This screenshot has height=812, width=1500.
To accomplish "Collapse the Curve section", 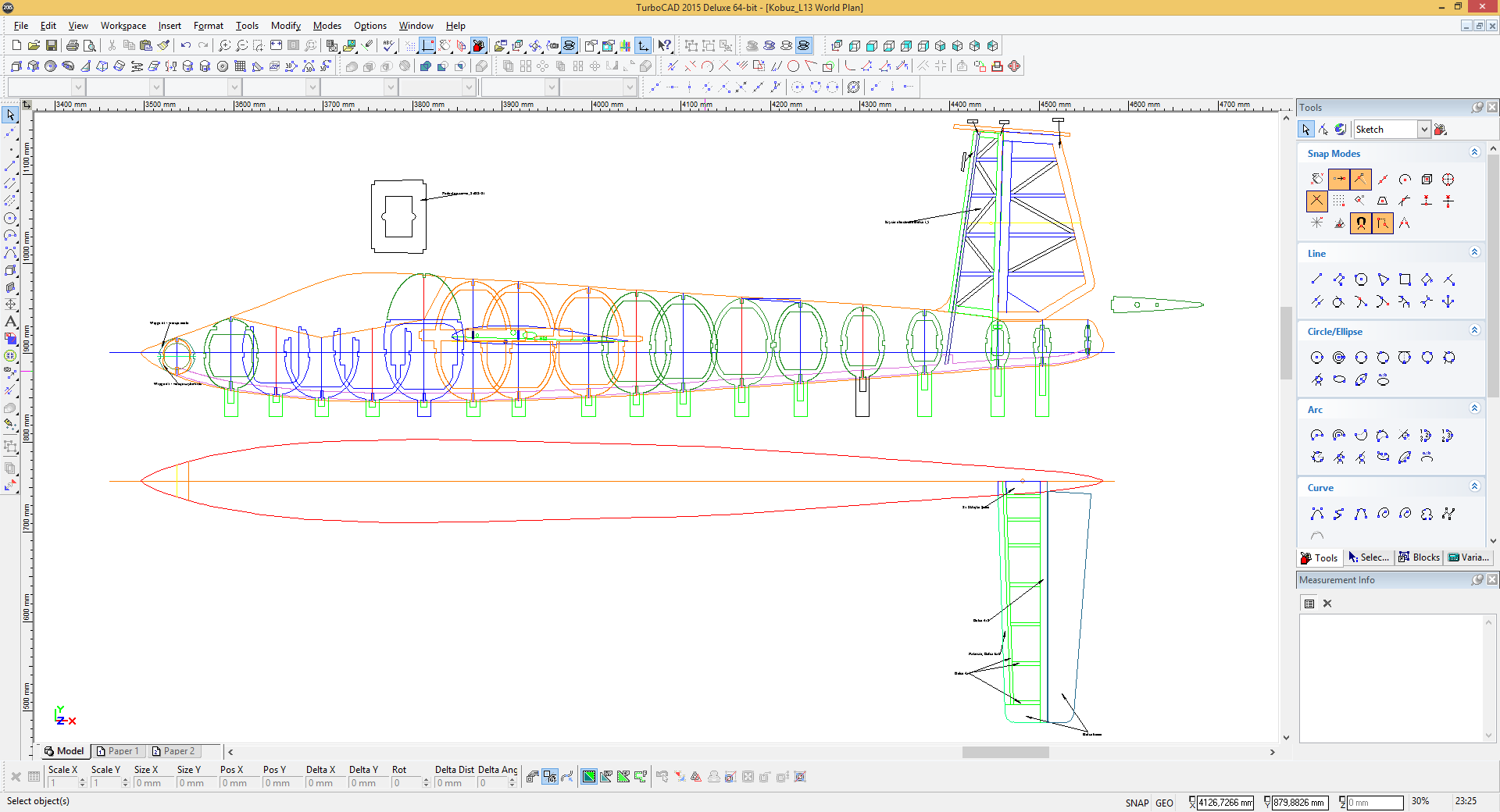I will click(1474, 486).
